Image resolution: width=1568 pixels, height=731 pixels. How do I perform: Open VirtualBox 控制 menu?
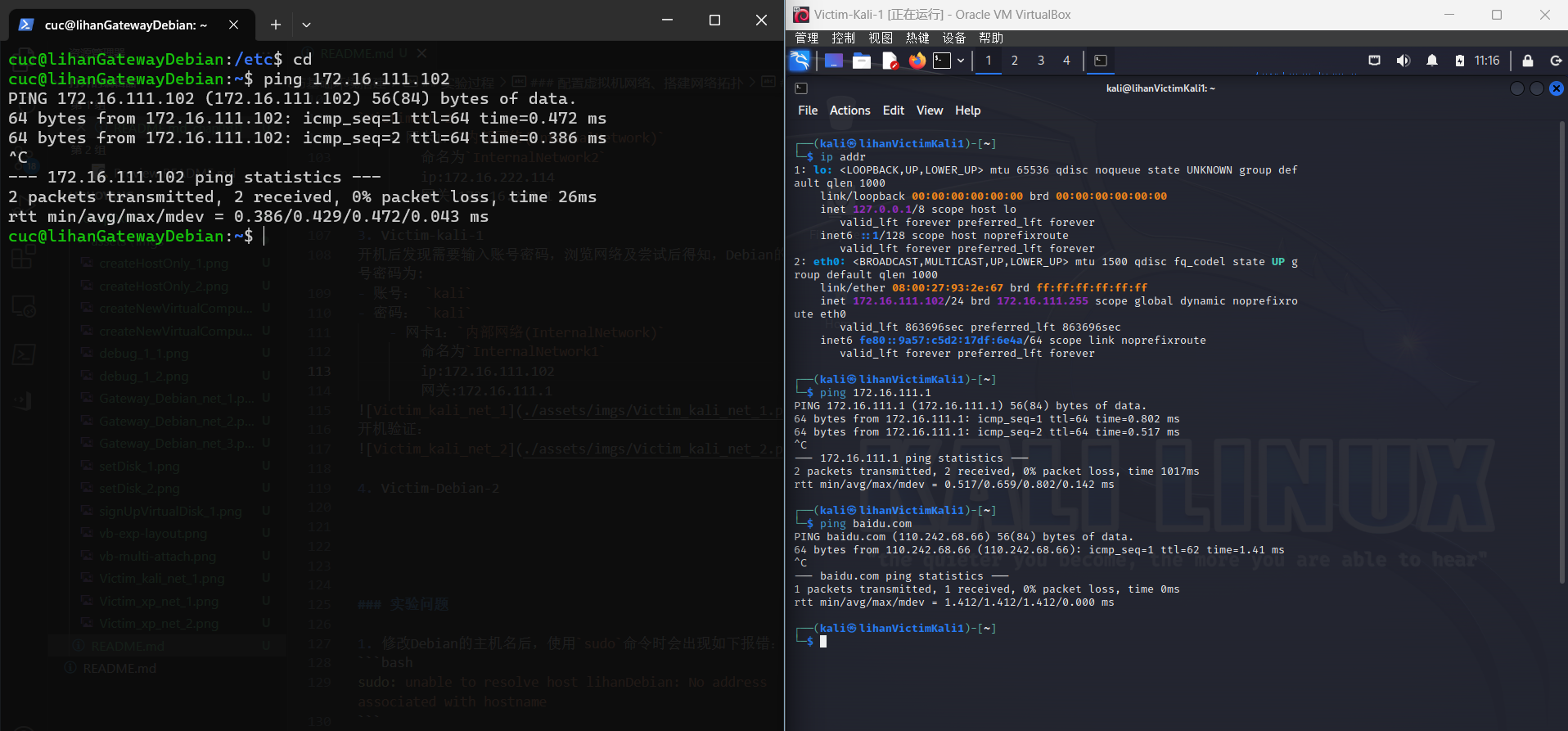tap(843, 38)
